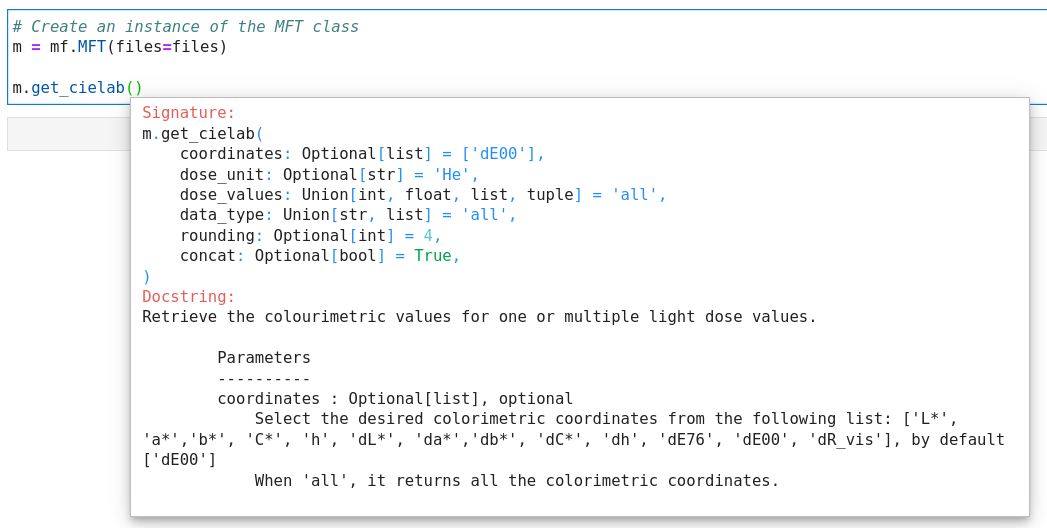1047x528 pixels.
Task: Click the comment line about the MFT class
Action: point(185,27)
